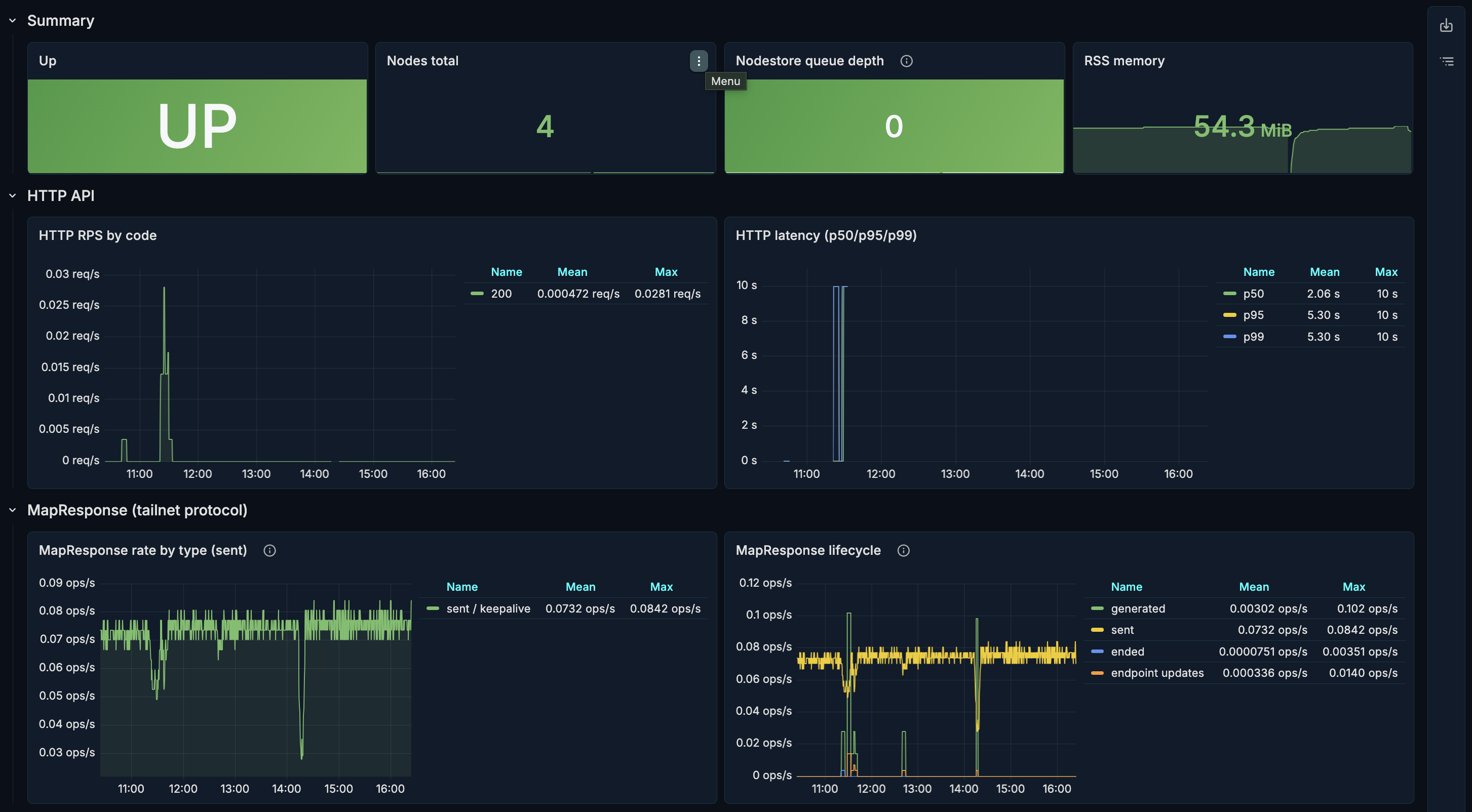This screenshot has width=1472, height=812.
Task: Click the 54.3 MiB RSS memory value
Action: [1243, 126]
